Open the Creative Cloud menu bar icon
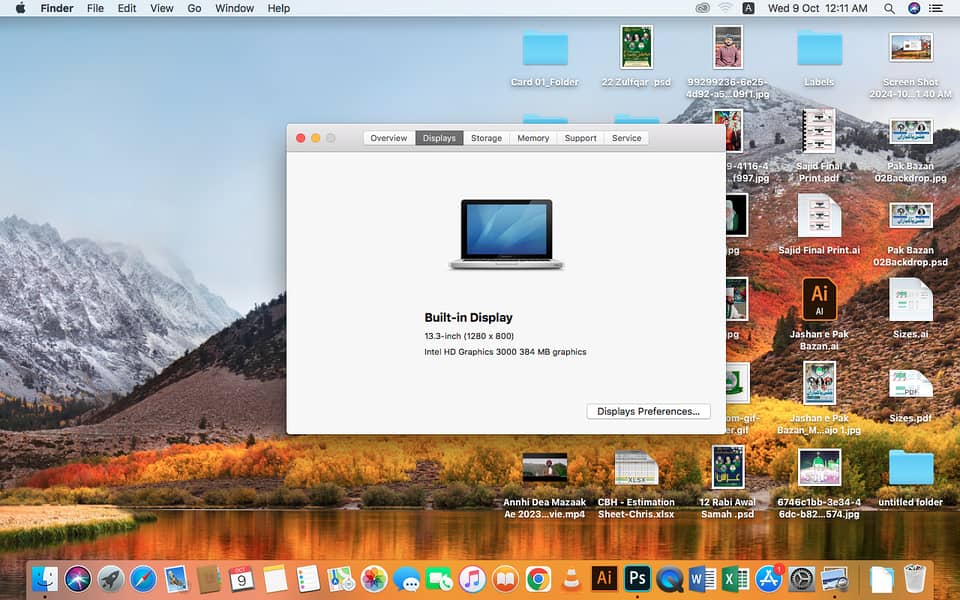 (x=703, y=8)
